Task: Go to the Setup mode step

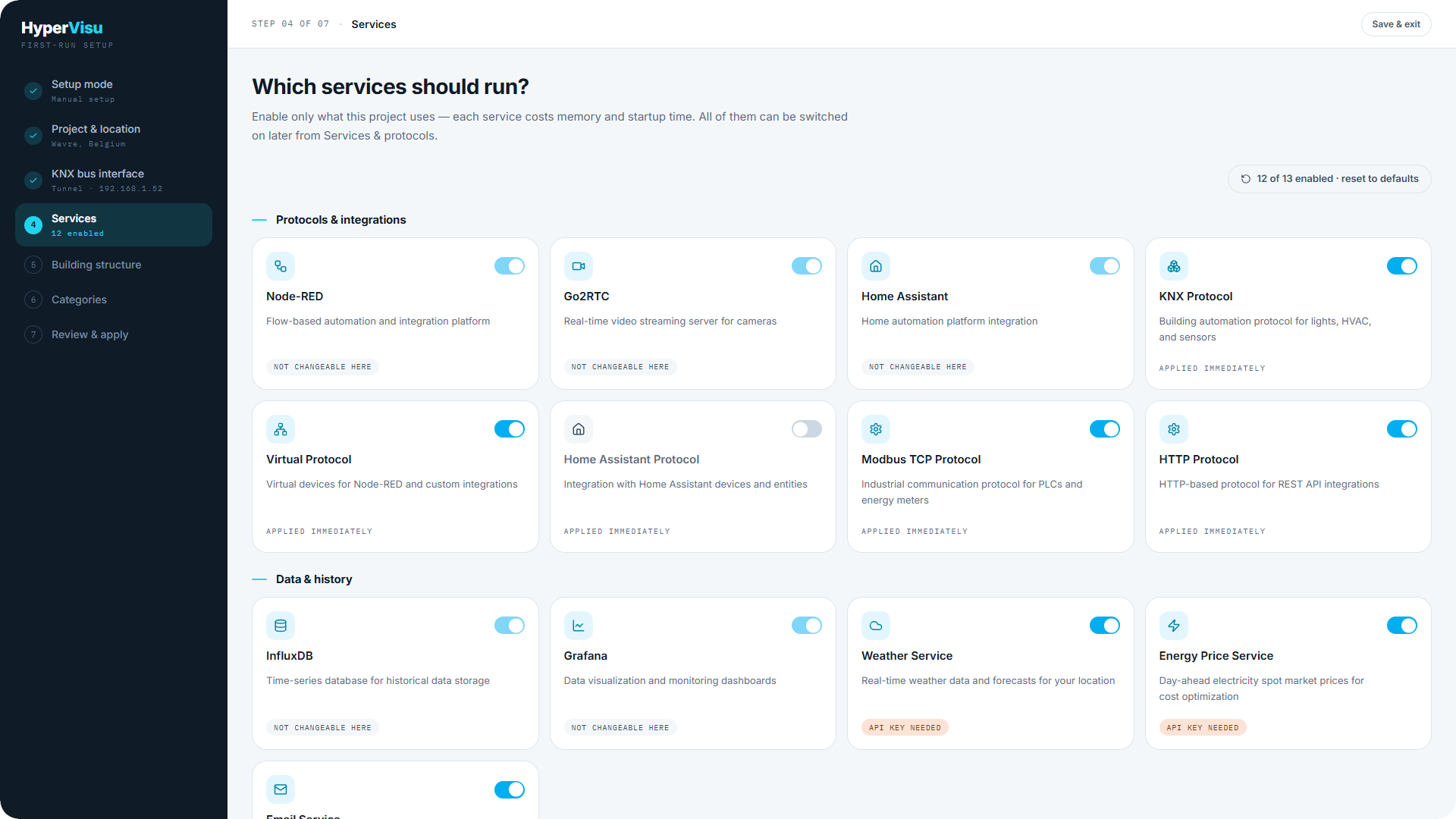Action: coord(114,91)
